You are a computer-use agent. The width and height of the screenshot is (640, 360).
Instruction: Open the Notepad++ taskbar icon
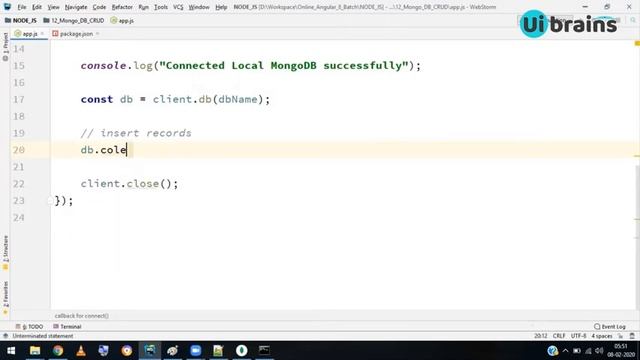click(218, 351)
